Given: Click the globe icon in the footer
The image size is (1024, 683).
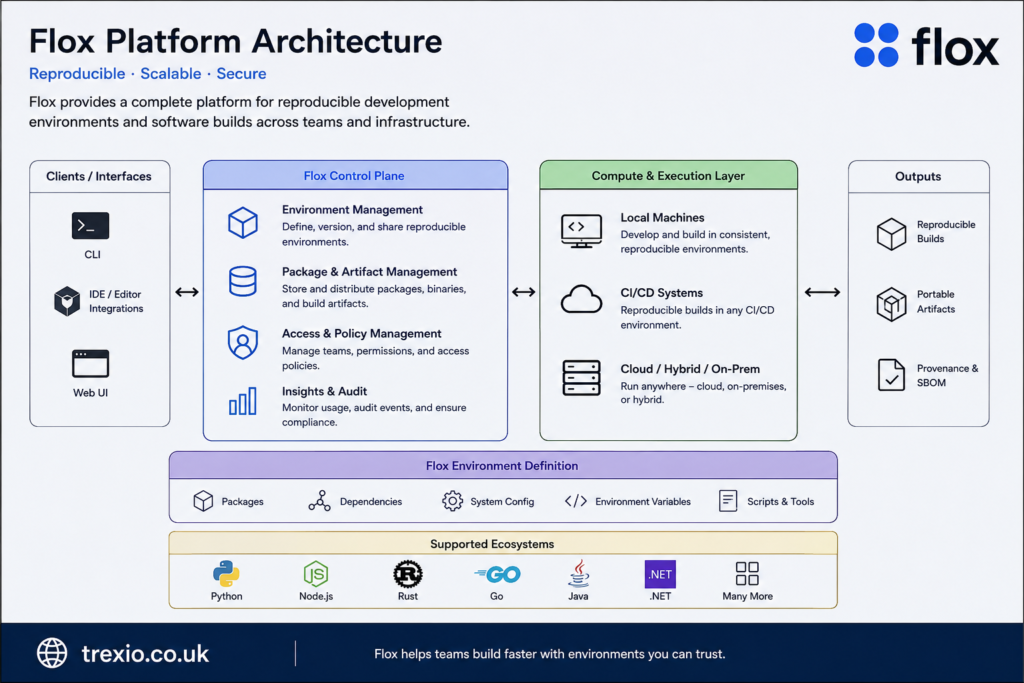Looking at the screenshot, I should click(x=52, y=653).
